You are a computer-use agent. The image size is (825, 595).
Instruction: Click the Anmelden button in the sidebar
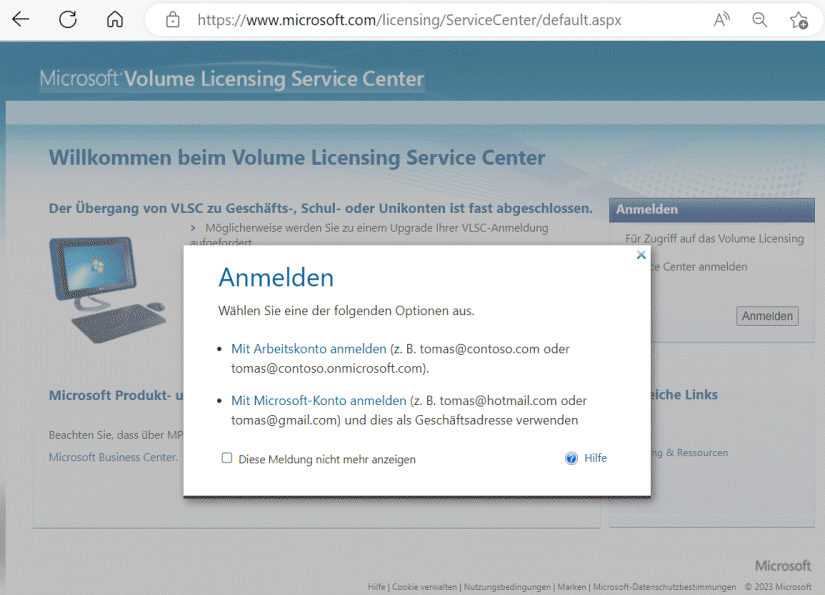click(x=767, y=316)
